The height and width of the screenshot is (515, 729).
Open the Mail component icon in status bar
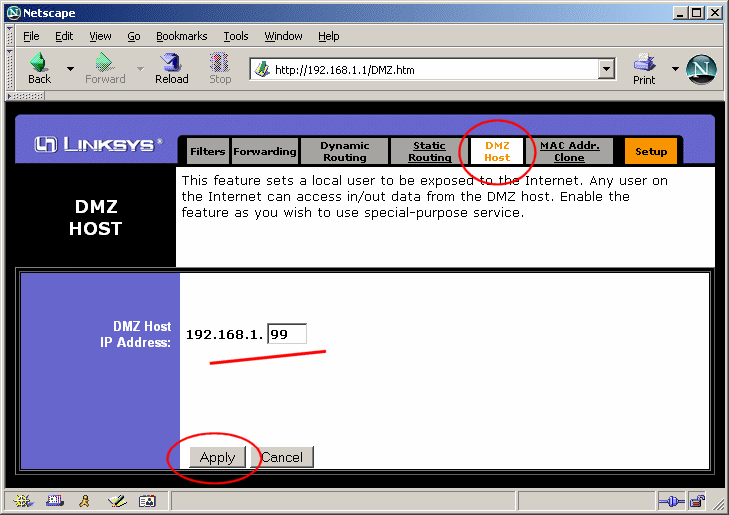pyautogui.click(x=55, y=501)
